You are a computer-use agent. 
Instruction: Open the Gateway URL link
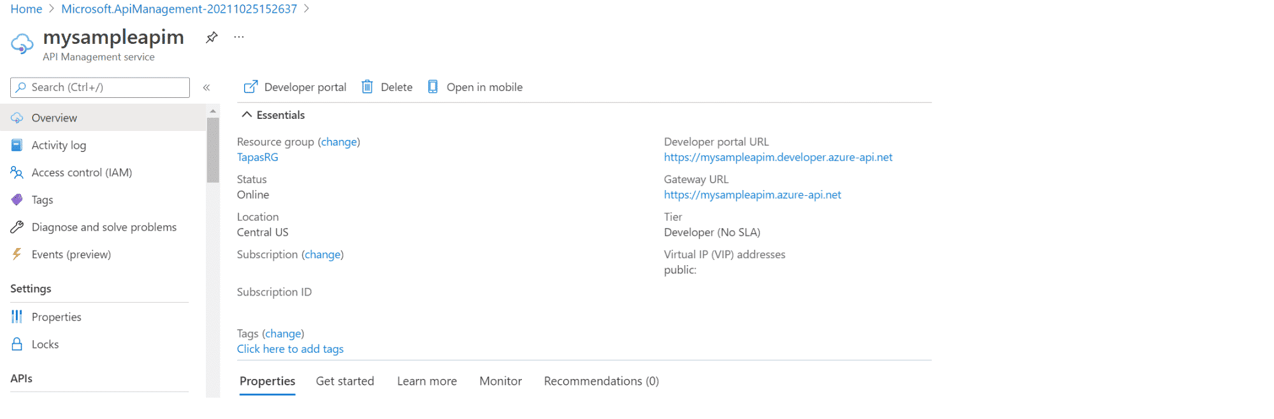752,195
